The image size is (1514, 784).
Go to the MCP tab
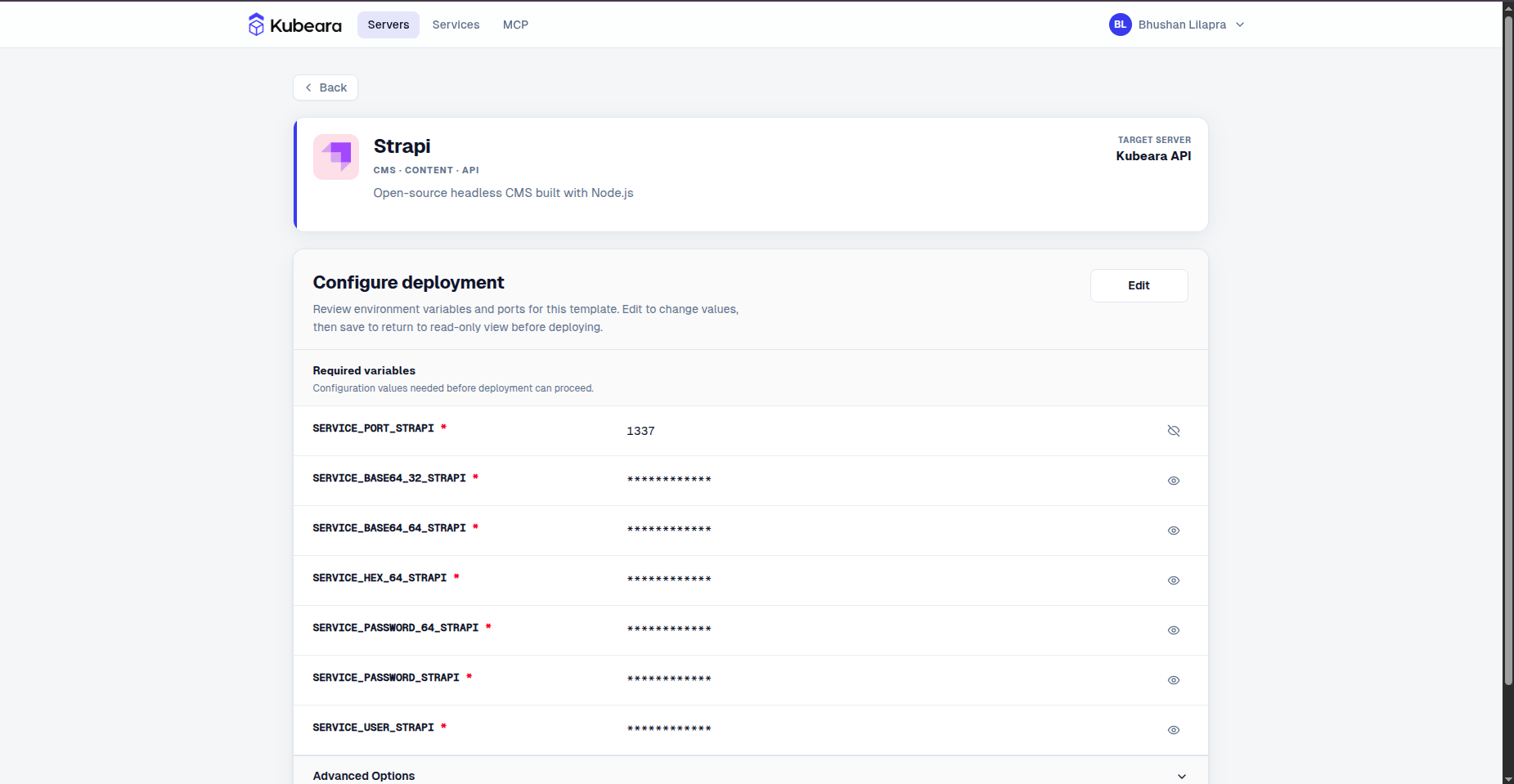(515, 25)
